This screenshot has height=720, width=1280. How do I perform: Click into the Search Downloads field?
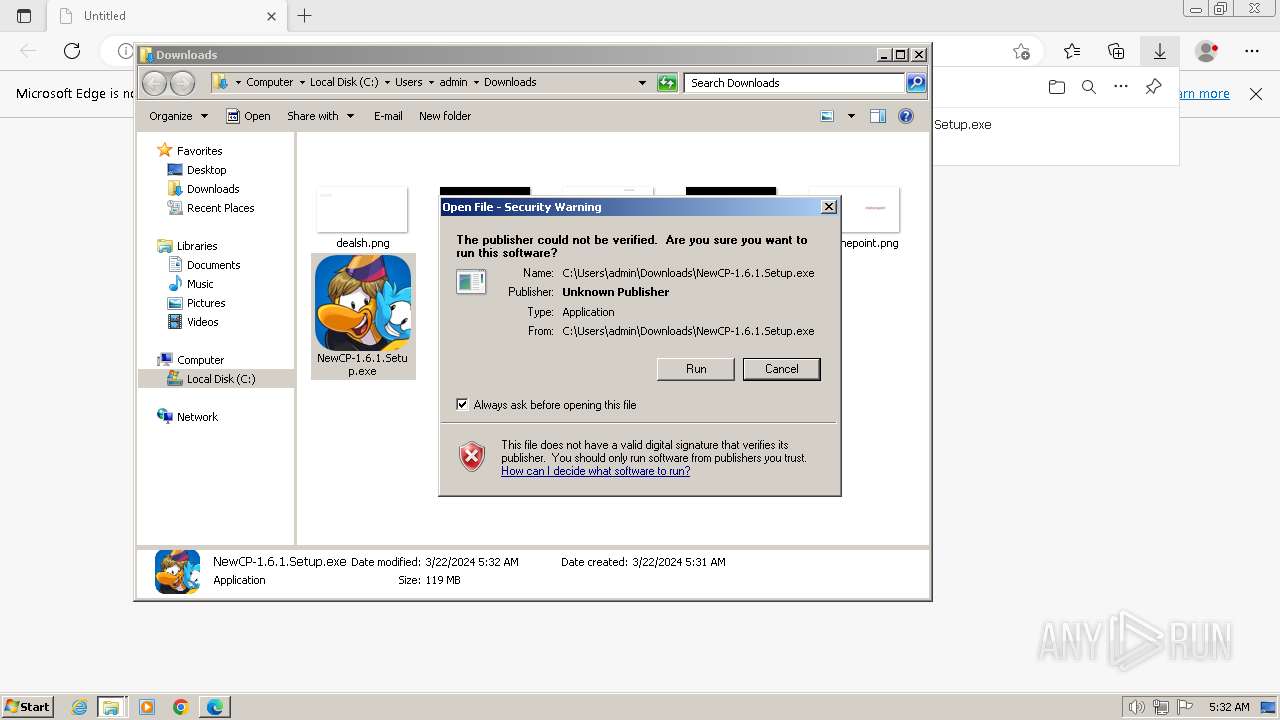click(795, 83)
